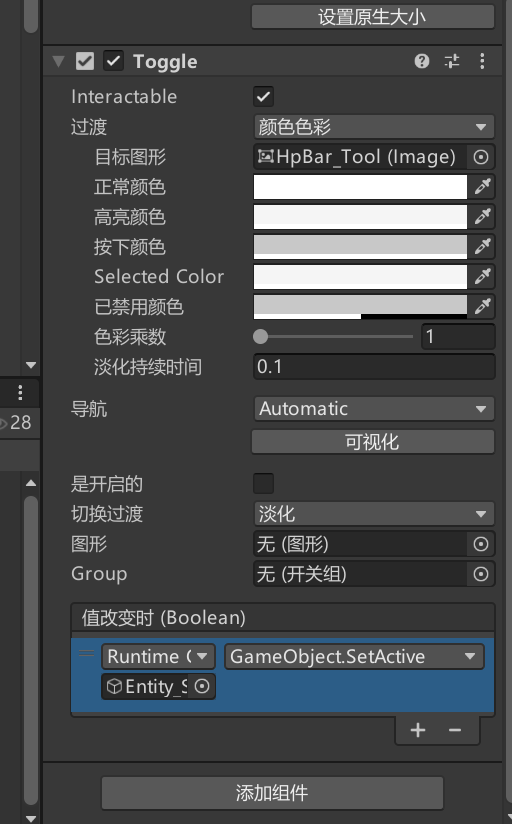Open 已禁用颜色 color swatch
512x824 pixels.
tap(360, 307)
